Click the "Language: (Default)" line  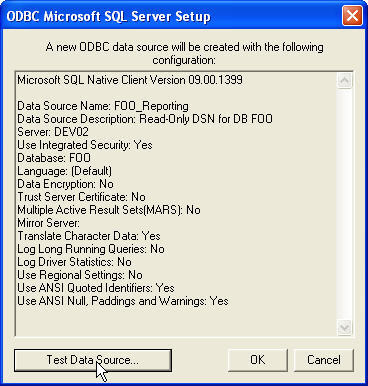tap(65, 171)
